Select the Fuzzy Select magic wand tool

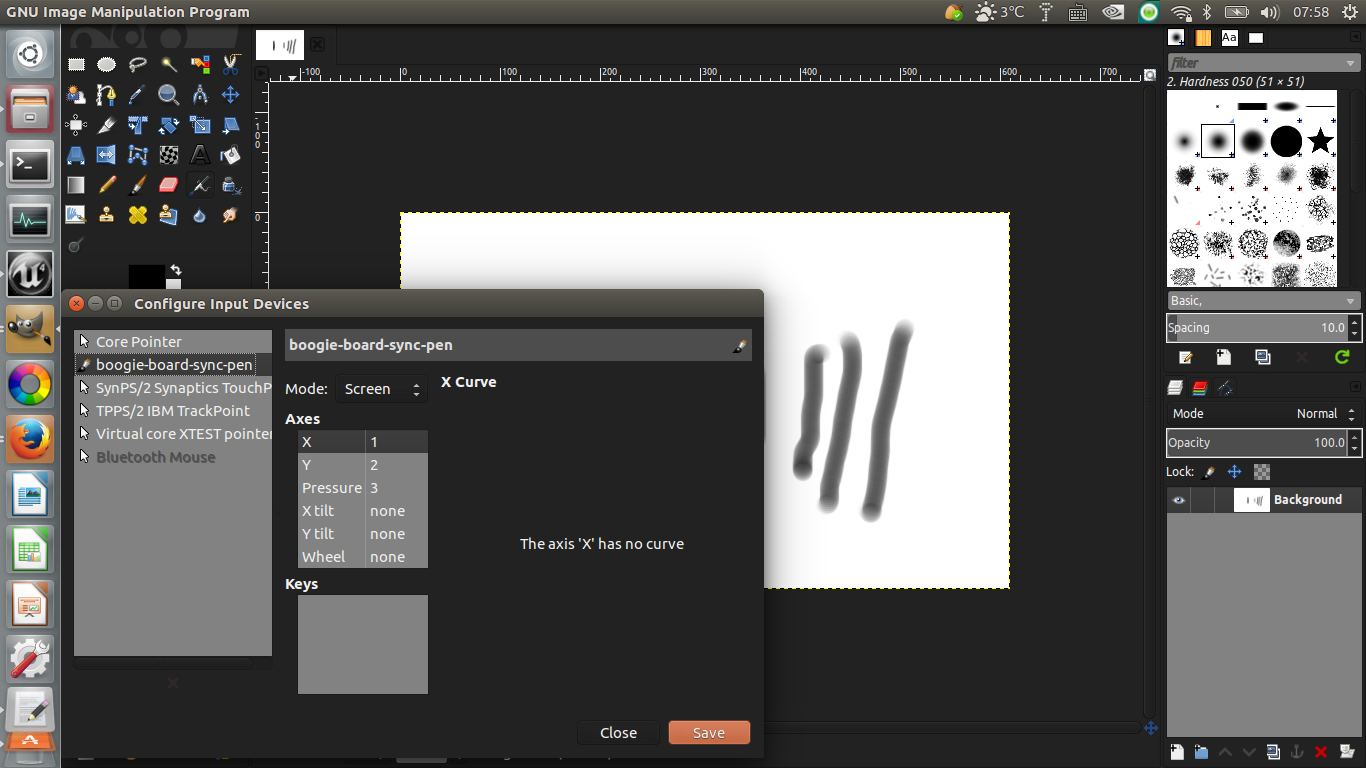169,65
